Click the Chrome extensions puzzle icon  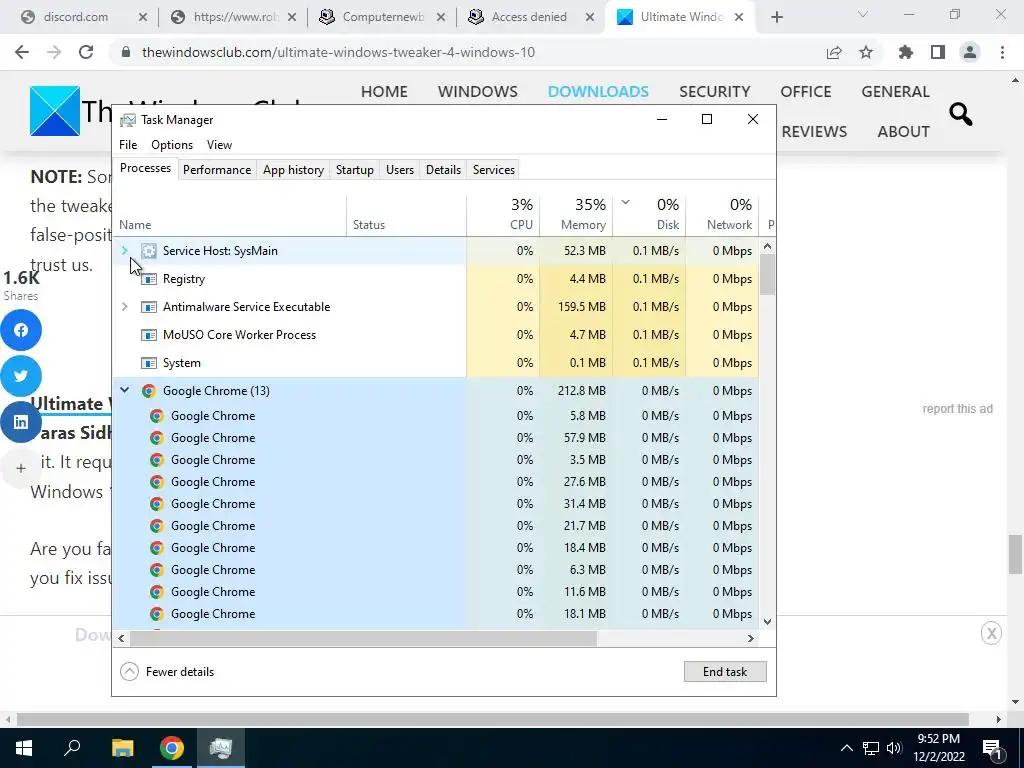click(905, 52)
